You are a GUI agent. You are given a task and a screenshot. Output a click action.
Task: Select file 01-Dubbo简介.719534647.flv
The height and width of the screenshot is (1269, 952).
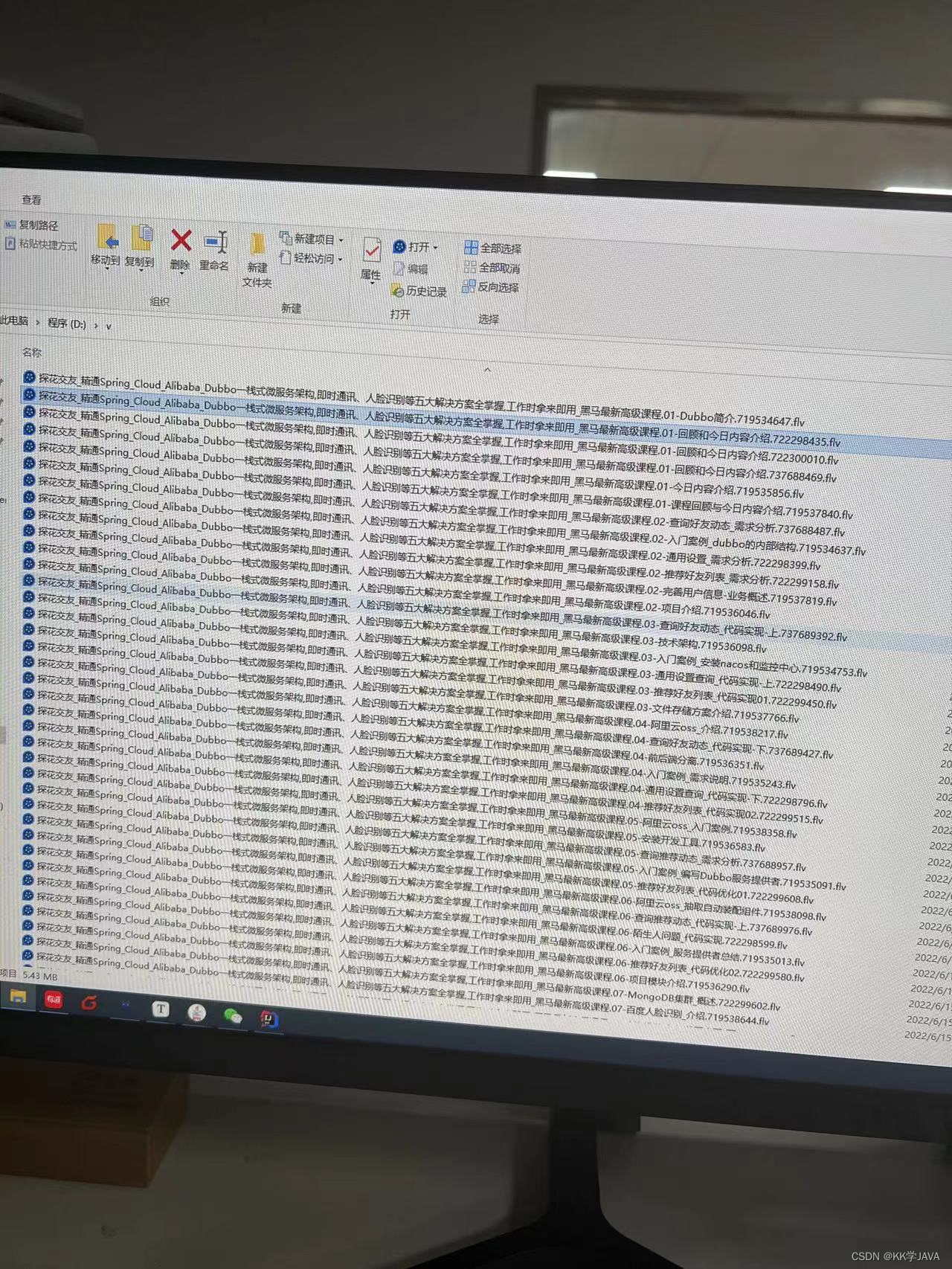[414, 401]
